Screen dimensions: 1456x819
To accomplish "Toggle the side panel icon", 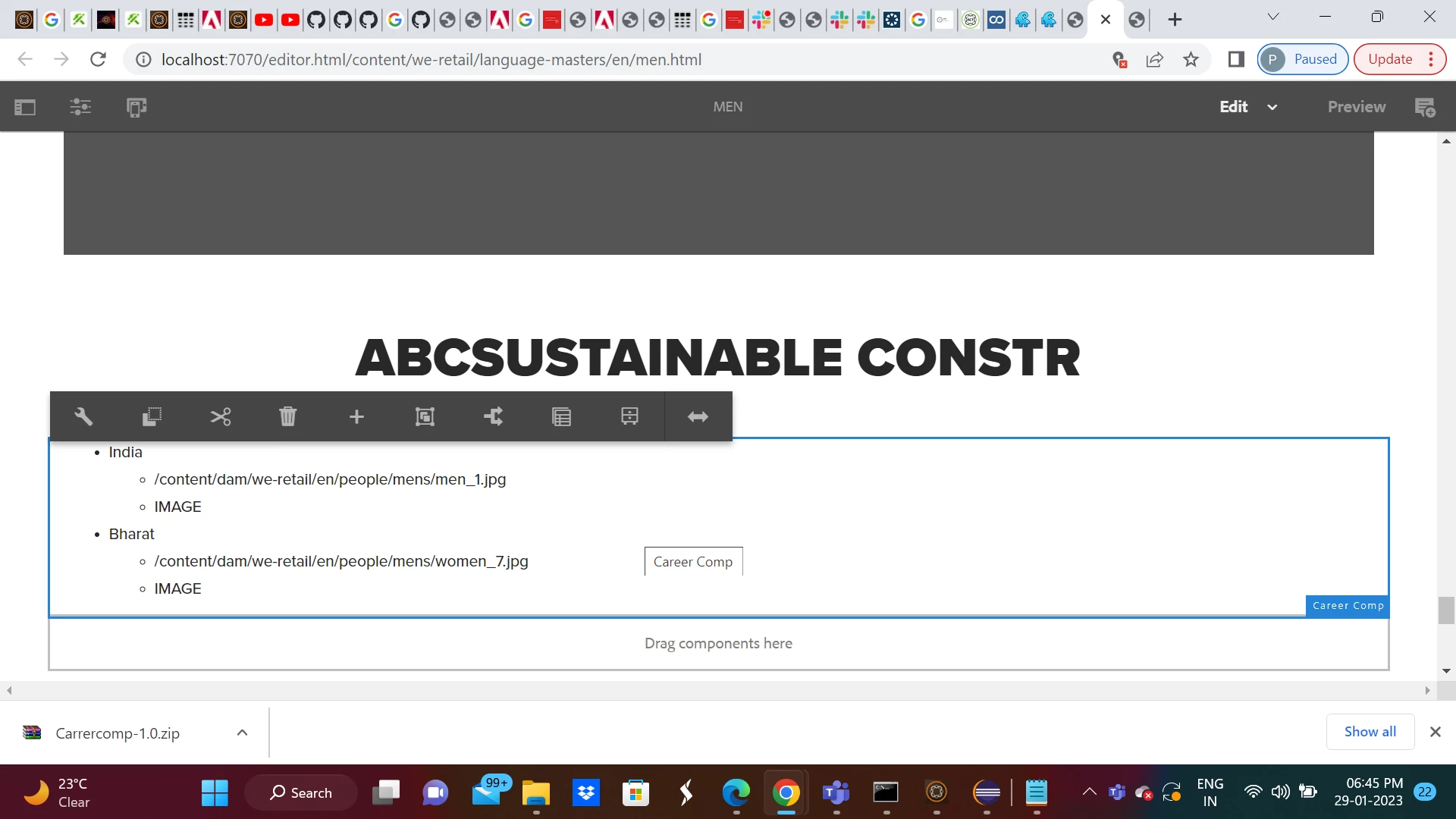I will point(25,107).
